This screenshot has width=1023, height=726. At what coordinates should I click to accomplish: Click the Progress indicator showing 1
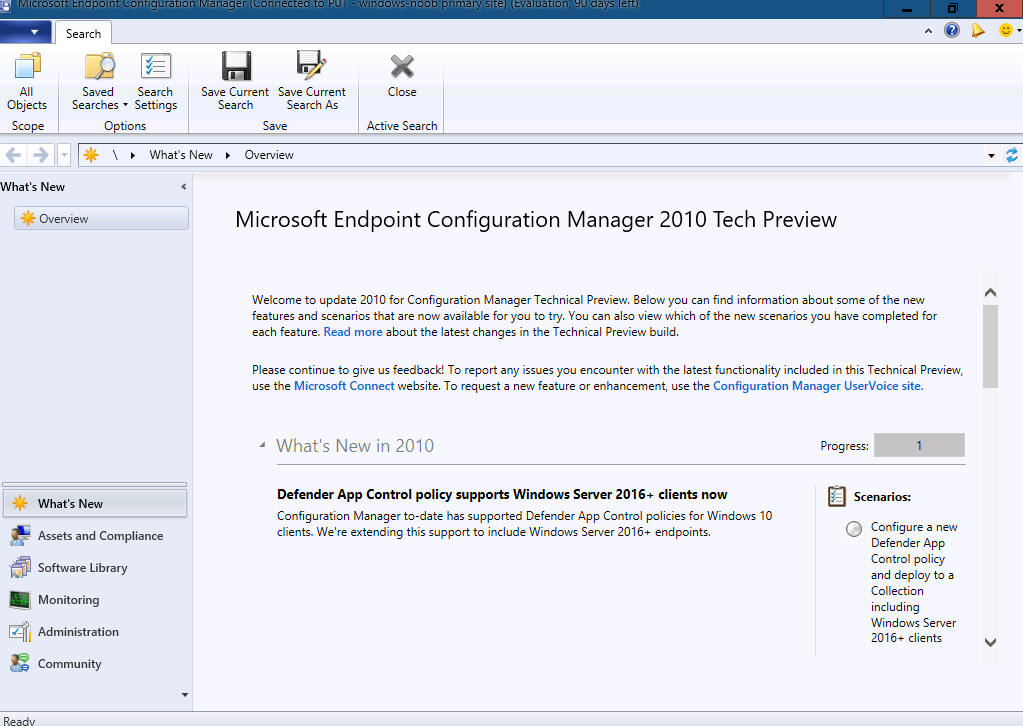[x=919, y=446]
